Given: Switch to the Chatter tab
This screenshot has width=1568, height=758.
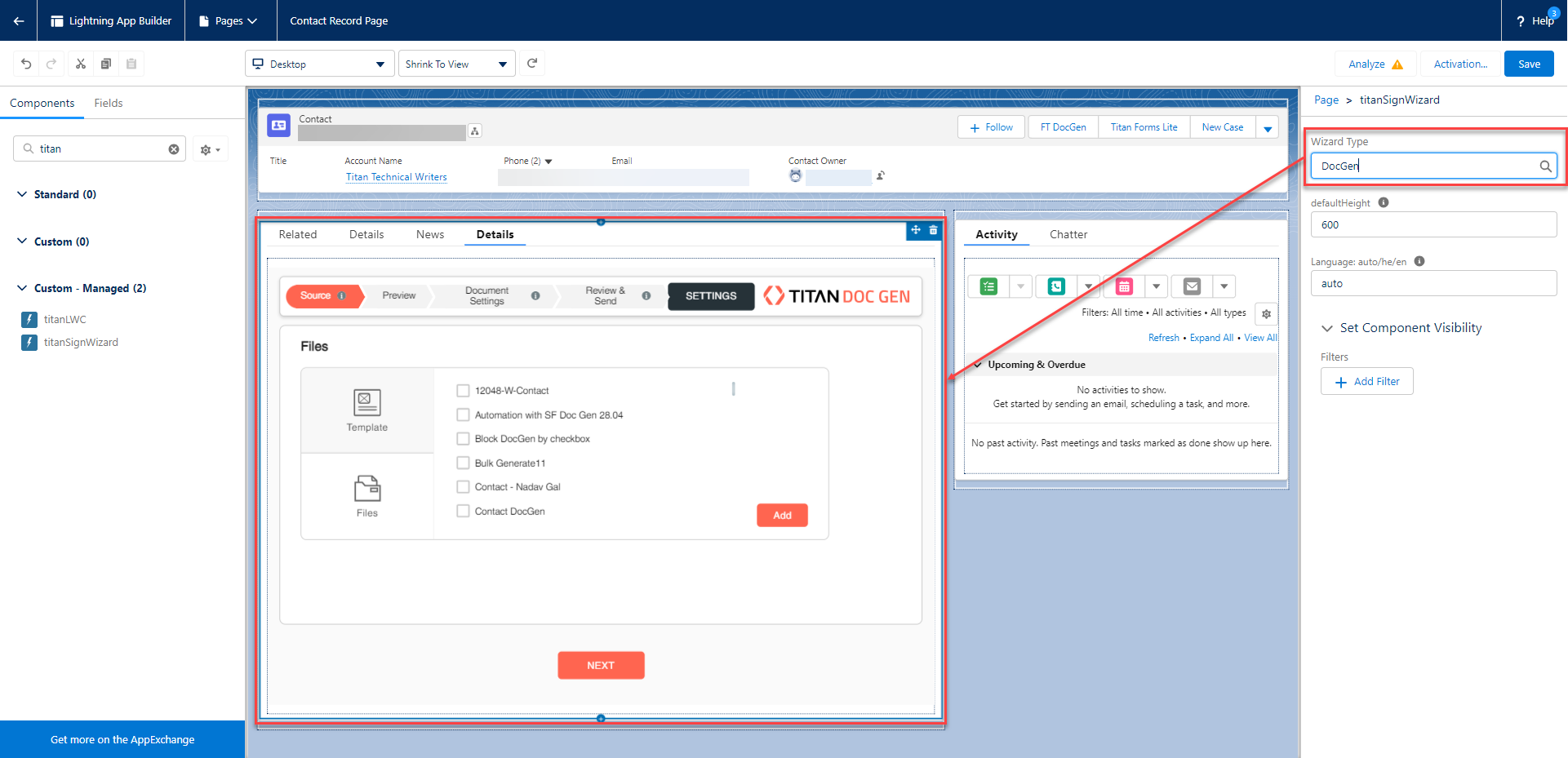Looking at the screenshot, I should (x=1068, y=234).
